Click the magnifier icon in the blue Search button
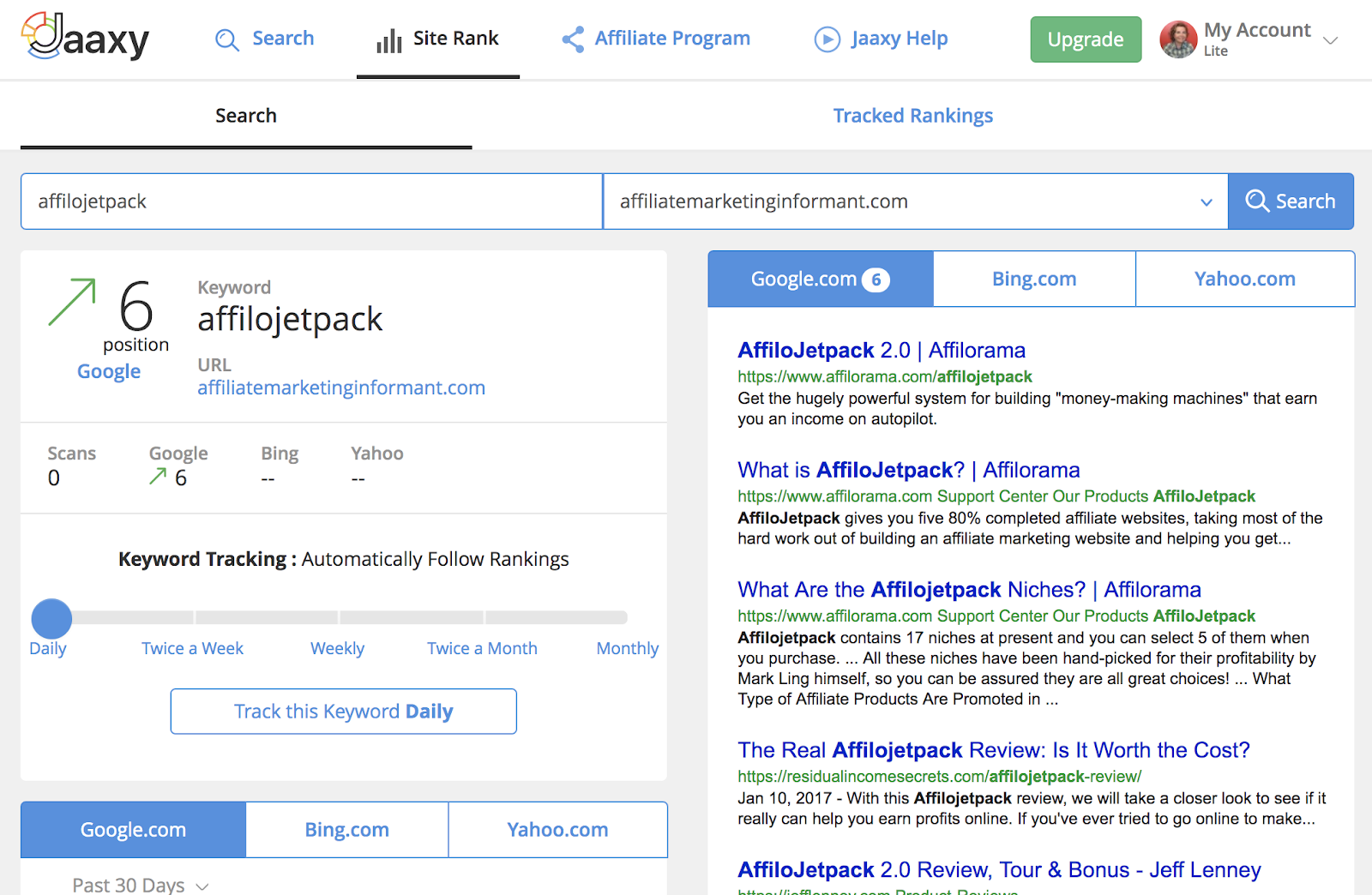Image resolution: width=1372 pixels, height=895 pixels. tap(1257, 201)
